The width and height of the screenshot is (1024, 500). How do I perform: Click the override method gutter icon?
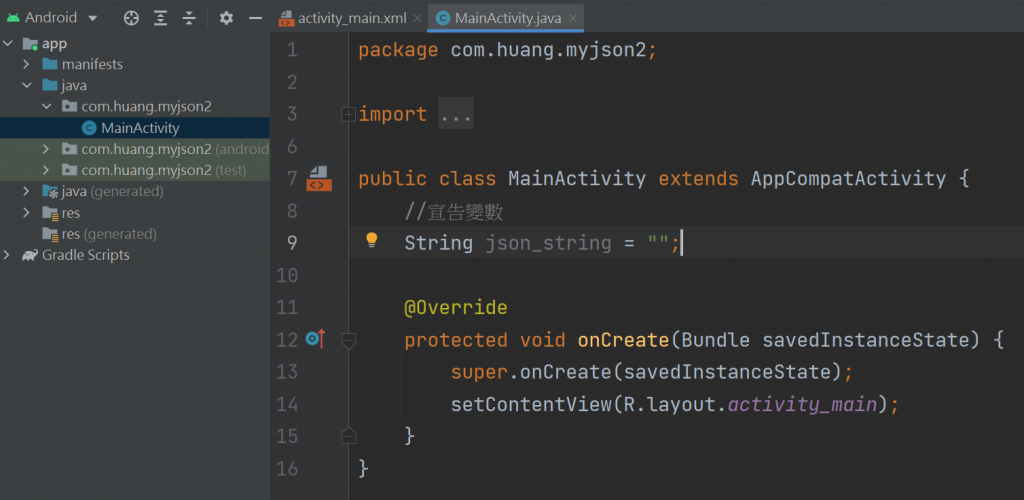(315, 339)
